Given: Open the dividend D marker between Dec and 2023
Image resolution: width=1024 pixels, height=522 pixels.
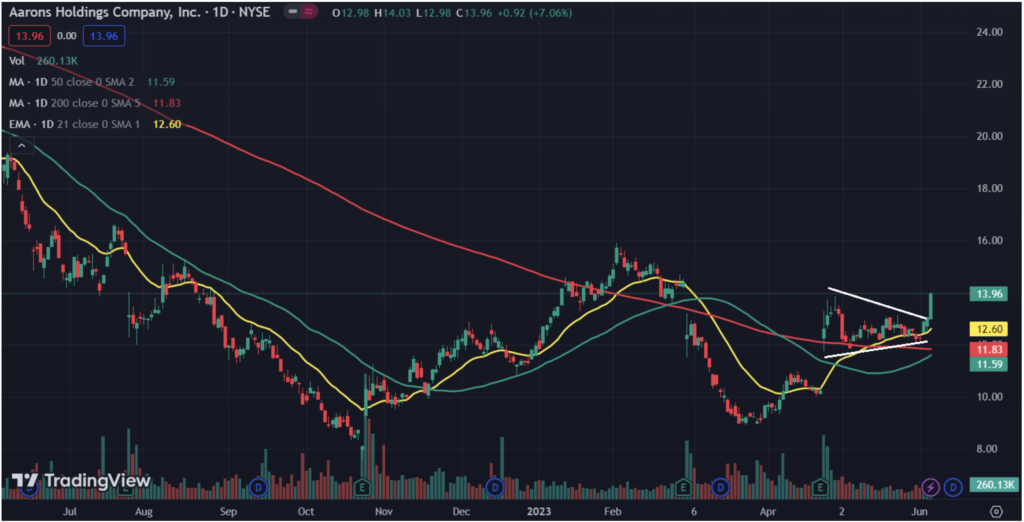Looking at the screenshot, I should point(495,487).
